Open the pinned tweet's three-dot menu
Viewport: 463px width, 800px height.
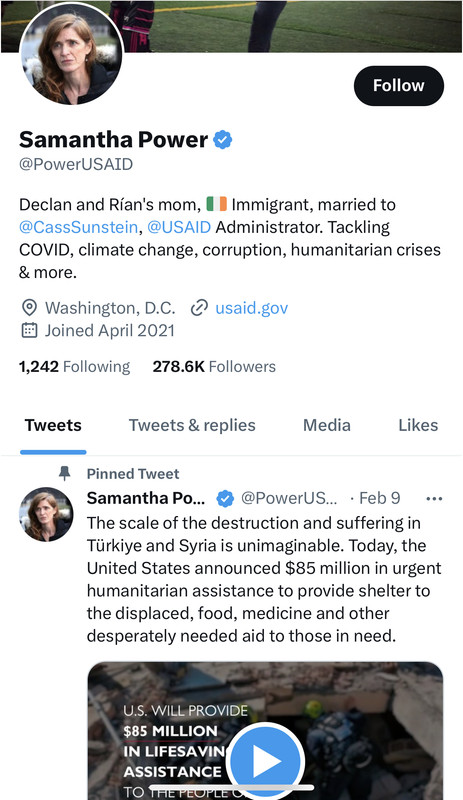click(434, 498)
